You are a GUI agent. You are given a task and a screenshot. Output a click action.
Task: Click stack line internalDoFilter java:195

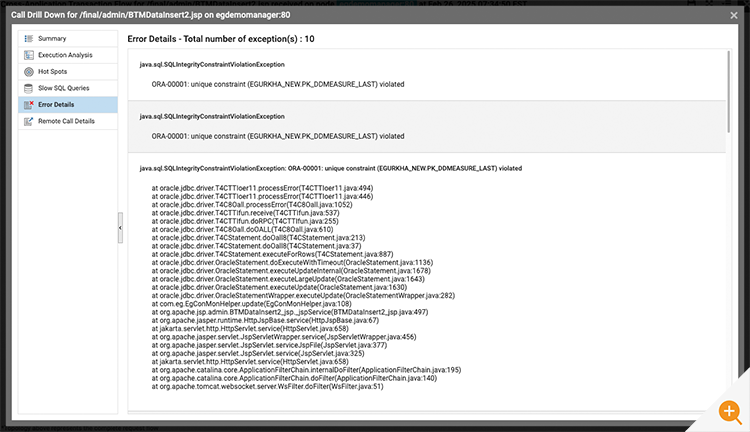pyautogui.click(x=306, y=370)
